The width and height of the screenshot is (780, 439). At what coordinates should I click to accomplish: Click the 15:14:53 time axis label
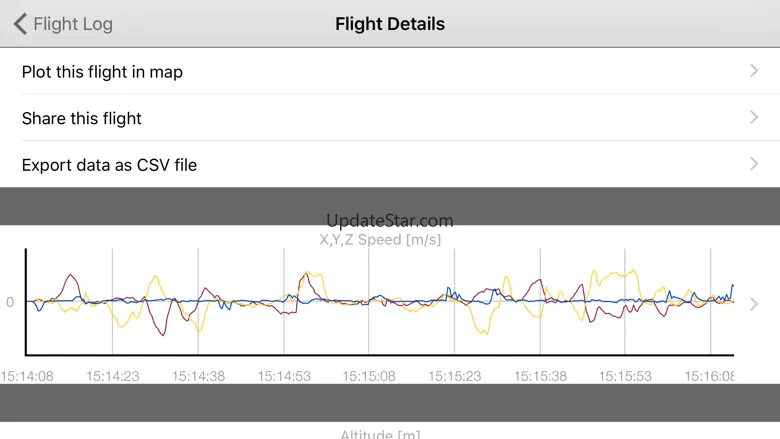[284, 377]
